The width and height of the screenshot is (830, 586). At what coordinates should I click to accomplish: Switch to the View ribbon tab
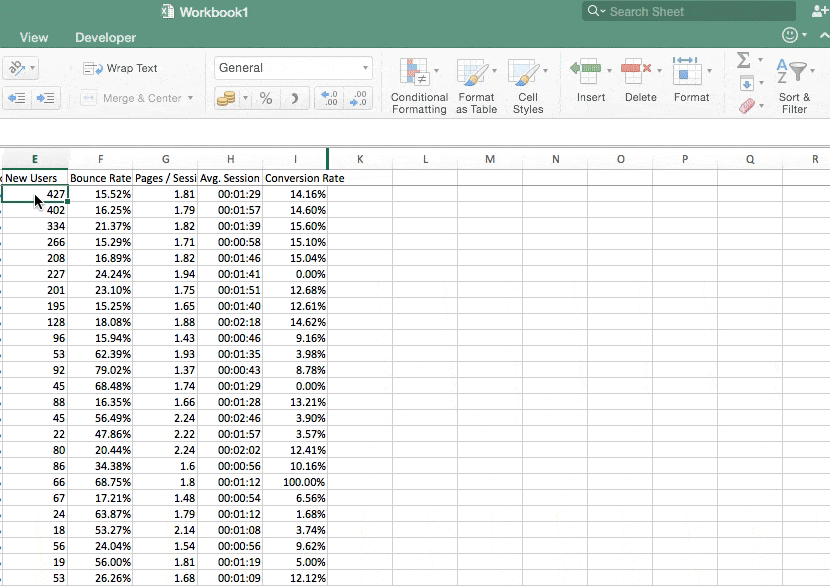point(33,37)
